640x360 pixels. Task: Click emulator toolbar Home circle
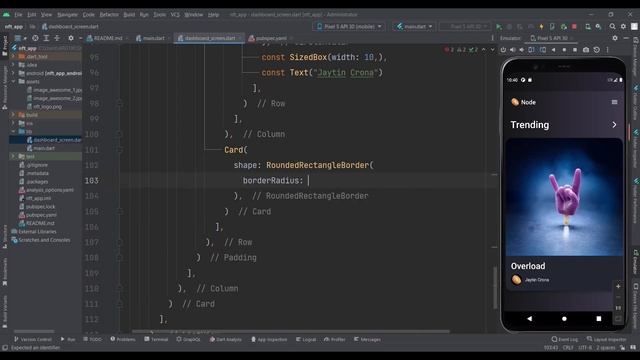[564, 50]
